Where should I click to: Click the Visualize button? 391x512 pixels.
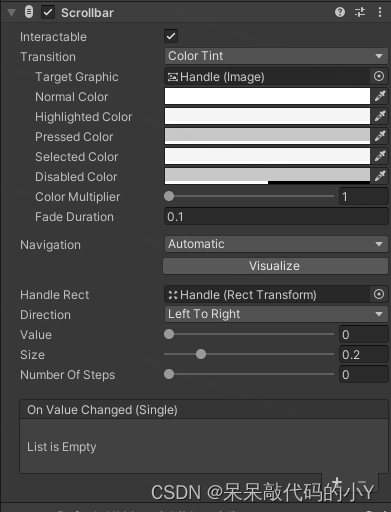[x=275, y=266]
